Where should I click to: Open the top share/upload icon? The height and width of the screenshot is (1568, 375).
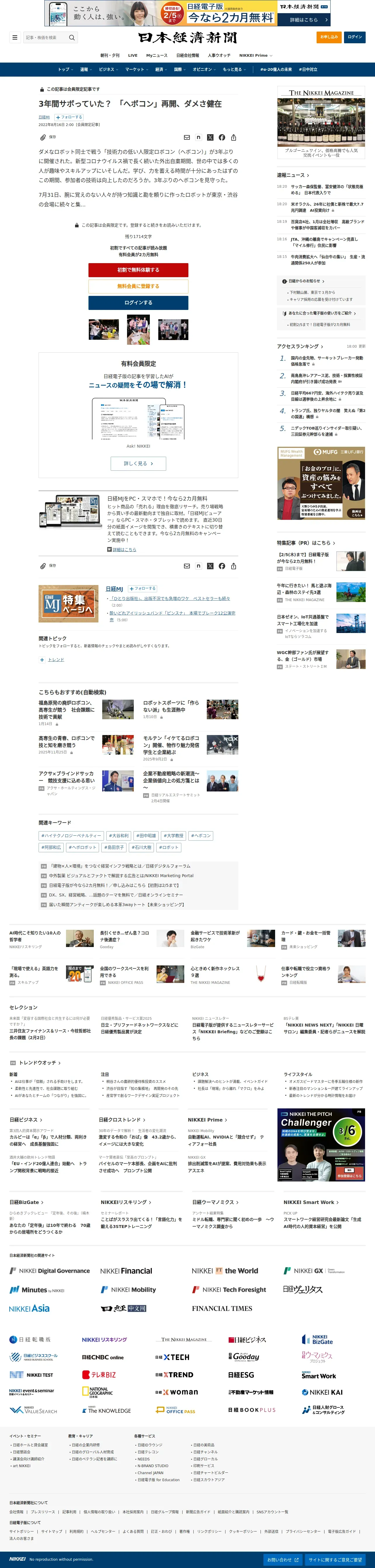(x=233, y=138)
